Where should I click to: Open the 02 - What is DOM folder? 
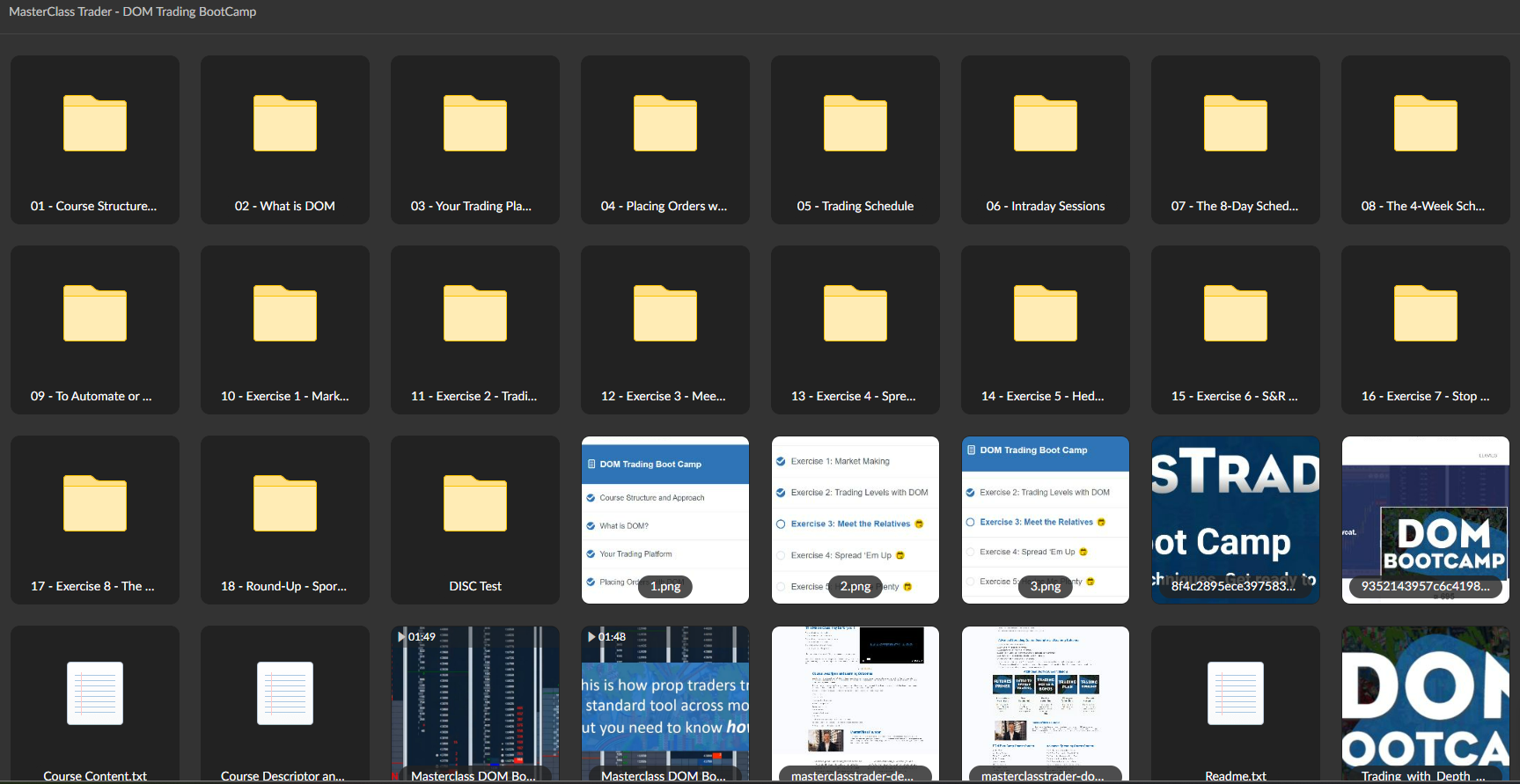point(285,140)
